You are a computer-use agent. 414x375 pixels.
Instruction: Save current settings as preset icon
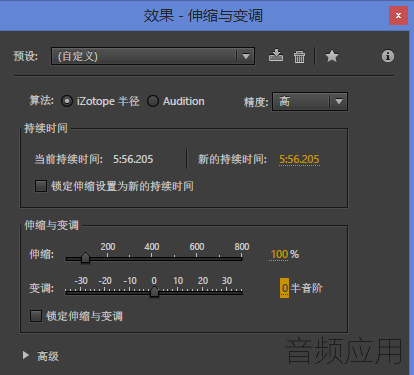[276, 56]
